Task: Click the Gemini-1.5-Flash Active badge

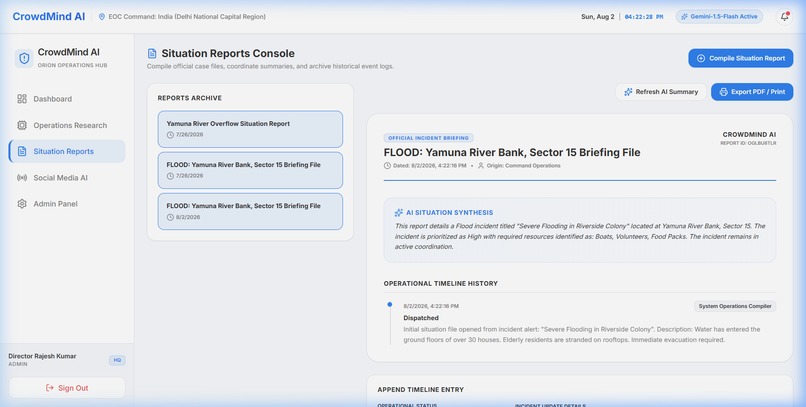Action: 719,16
